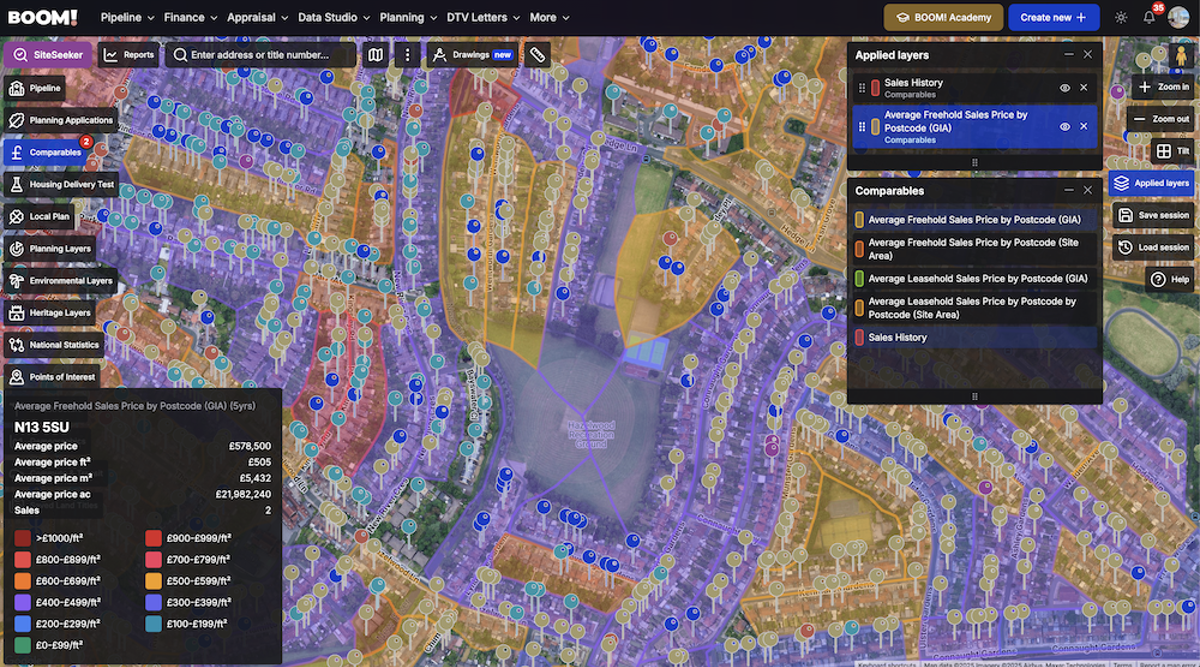Open Environmental Layers sidebar item
The height and width of the screenshot is (667, 1200).
click(x=61, y=280)
